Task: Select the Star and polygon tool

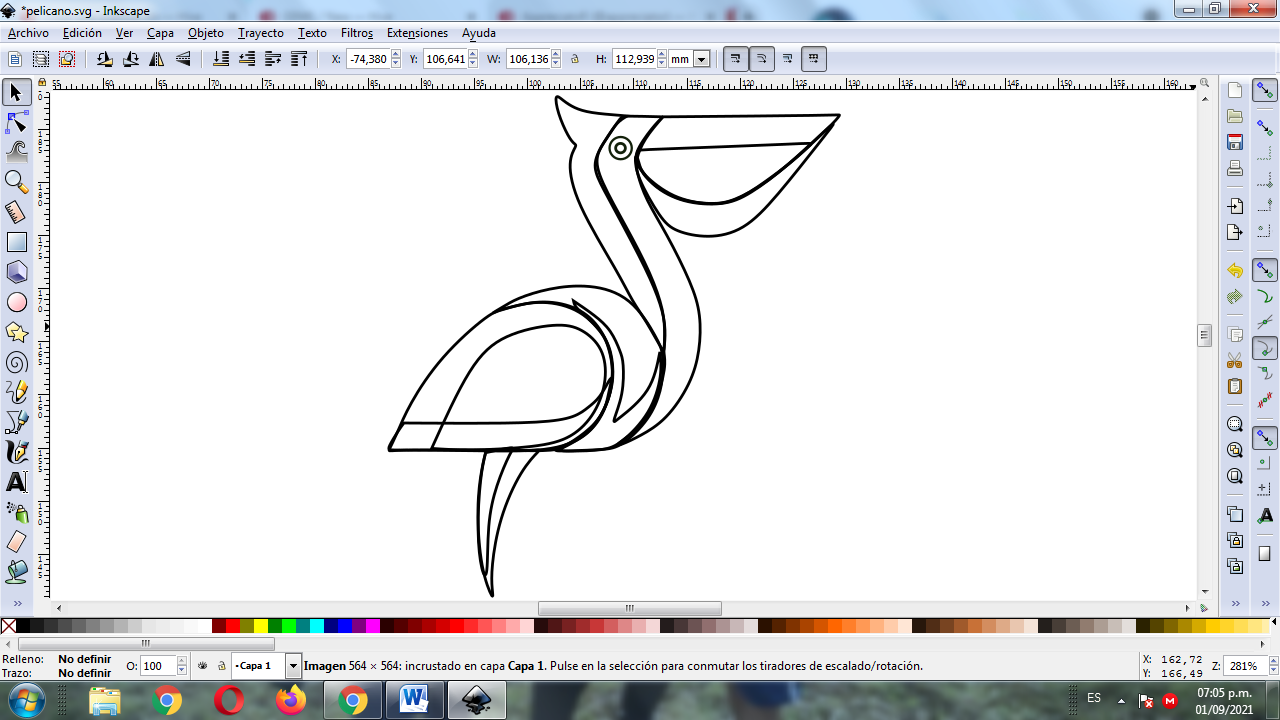Action: [16, 332]
